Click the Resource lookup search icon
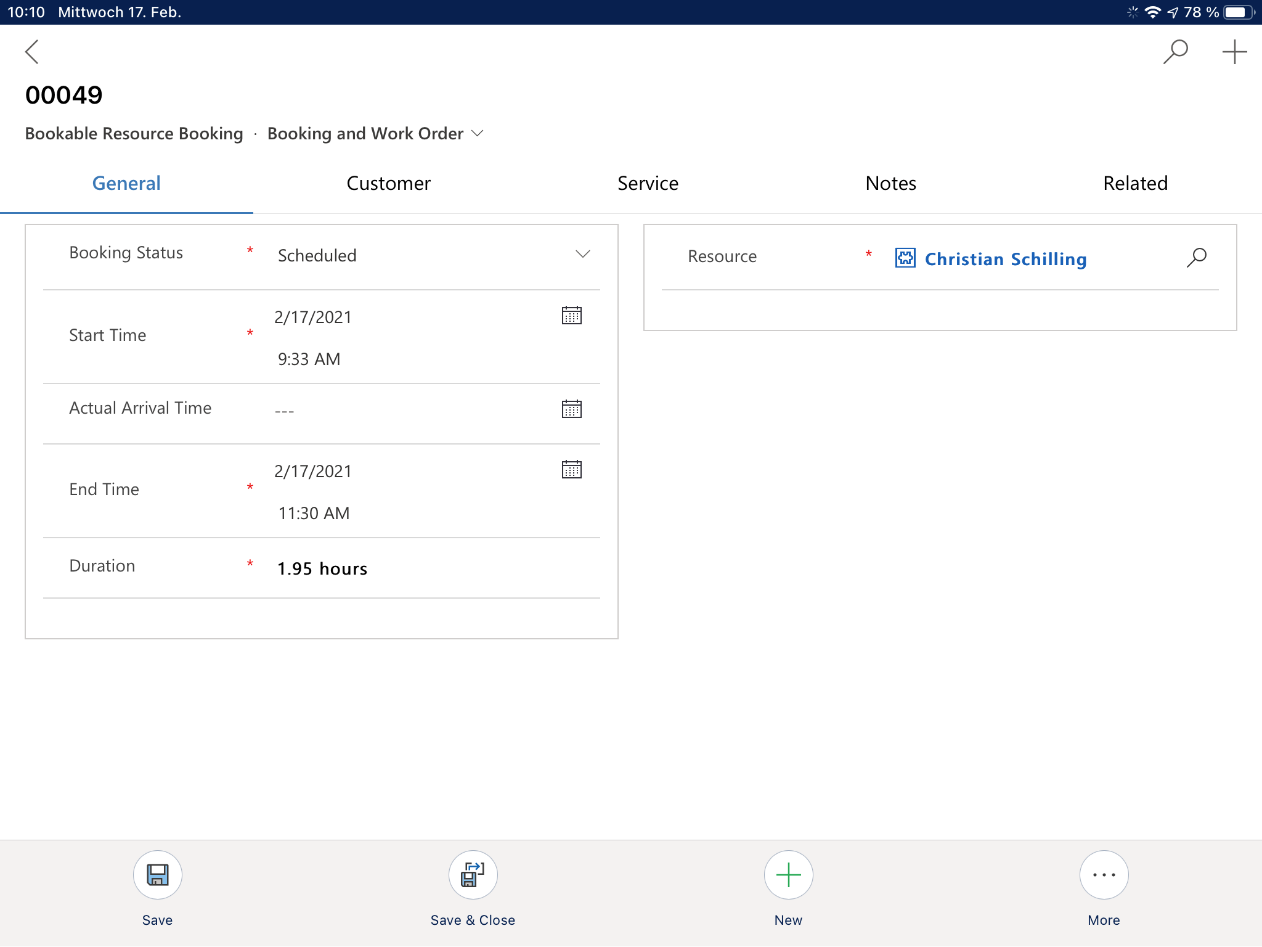 click(1196, 258)
